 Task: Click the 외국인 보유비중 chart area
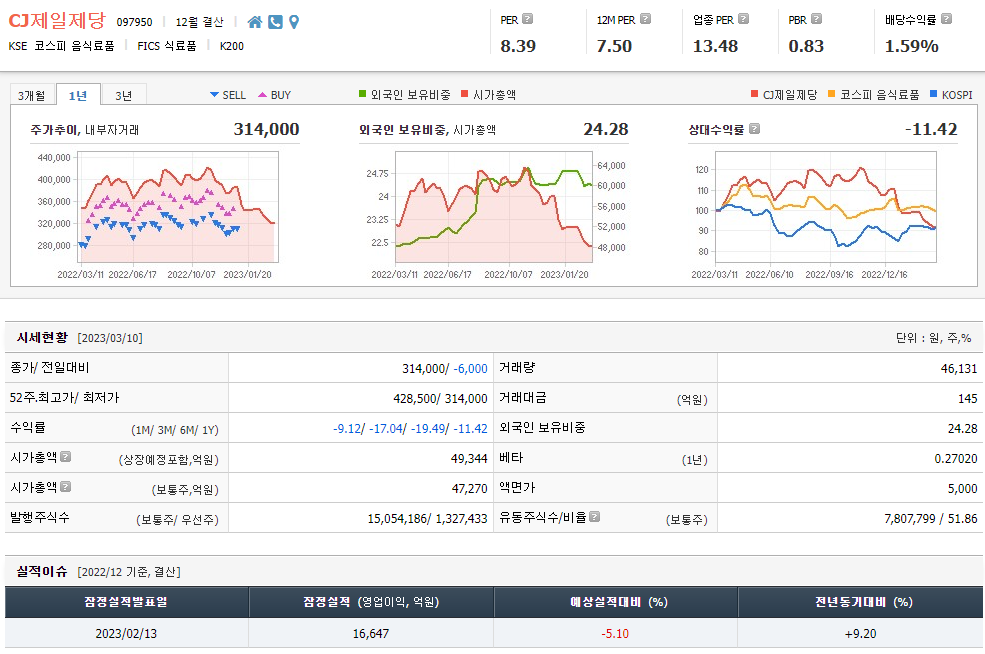coord(494,207)
